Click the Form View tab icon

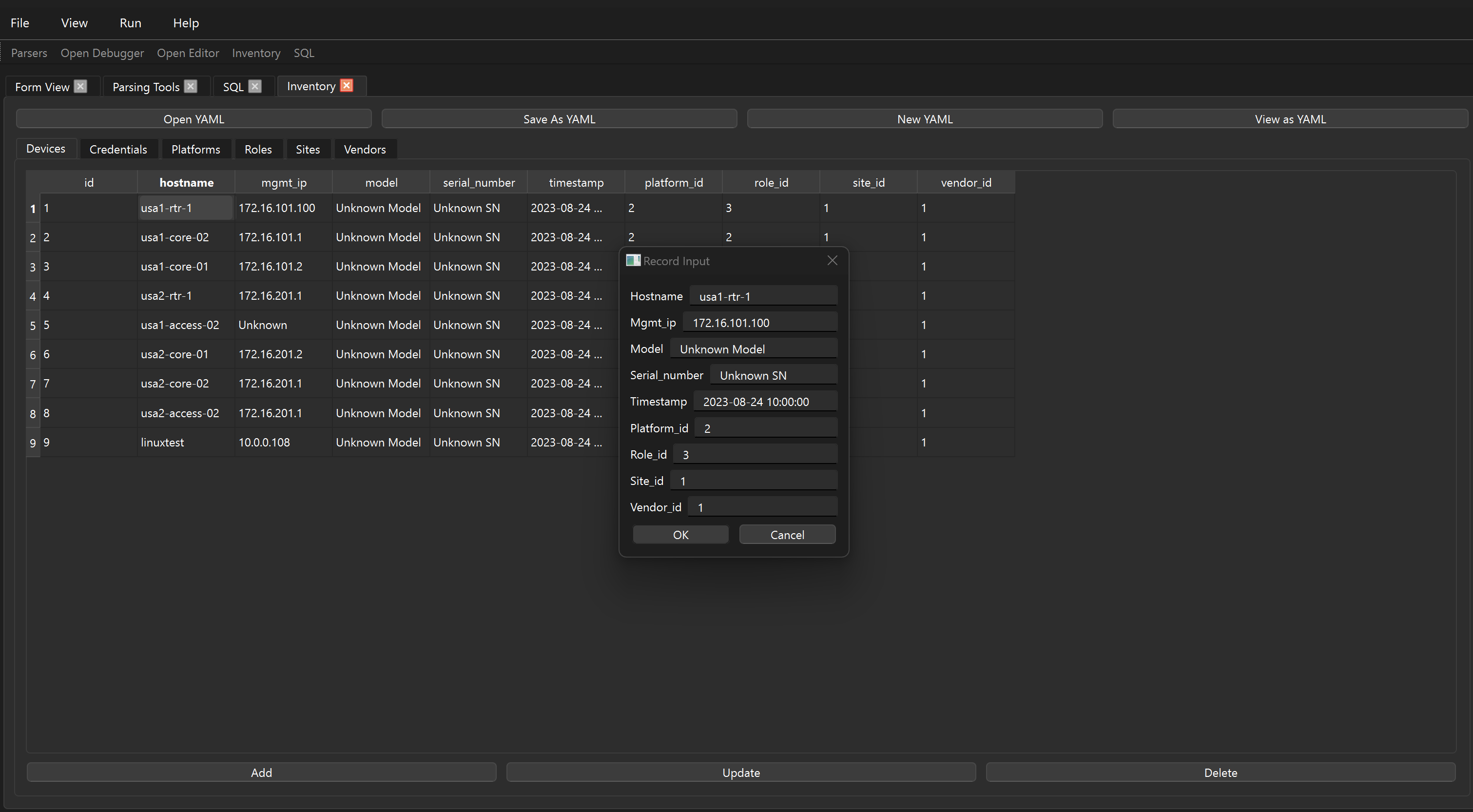(x=82, y=85)
